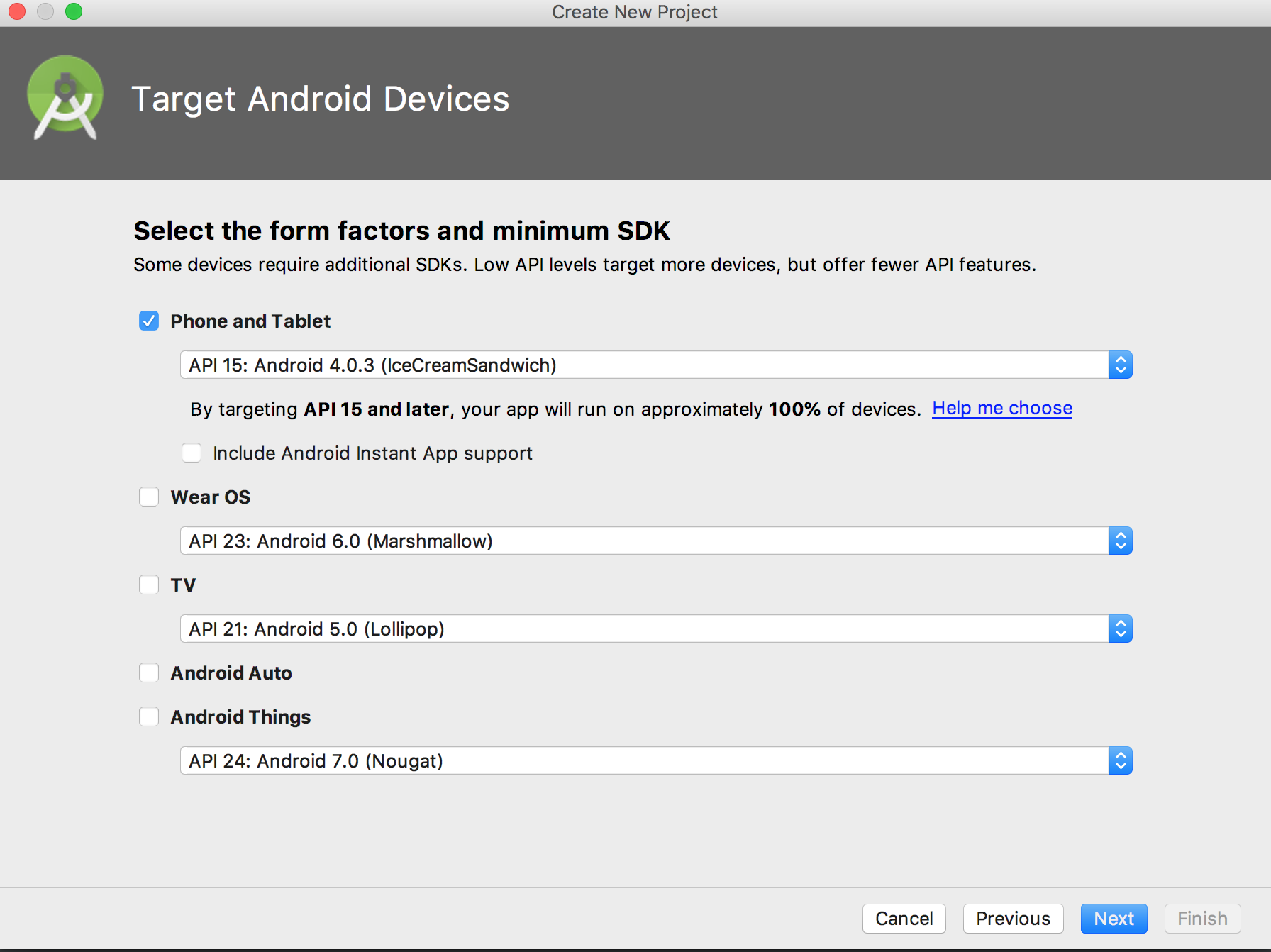Click the Android Studio logo icon
Viewport: 1271px width, 952px height.
pyautogui.click(x=65, y=98)
